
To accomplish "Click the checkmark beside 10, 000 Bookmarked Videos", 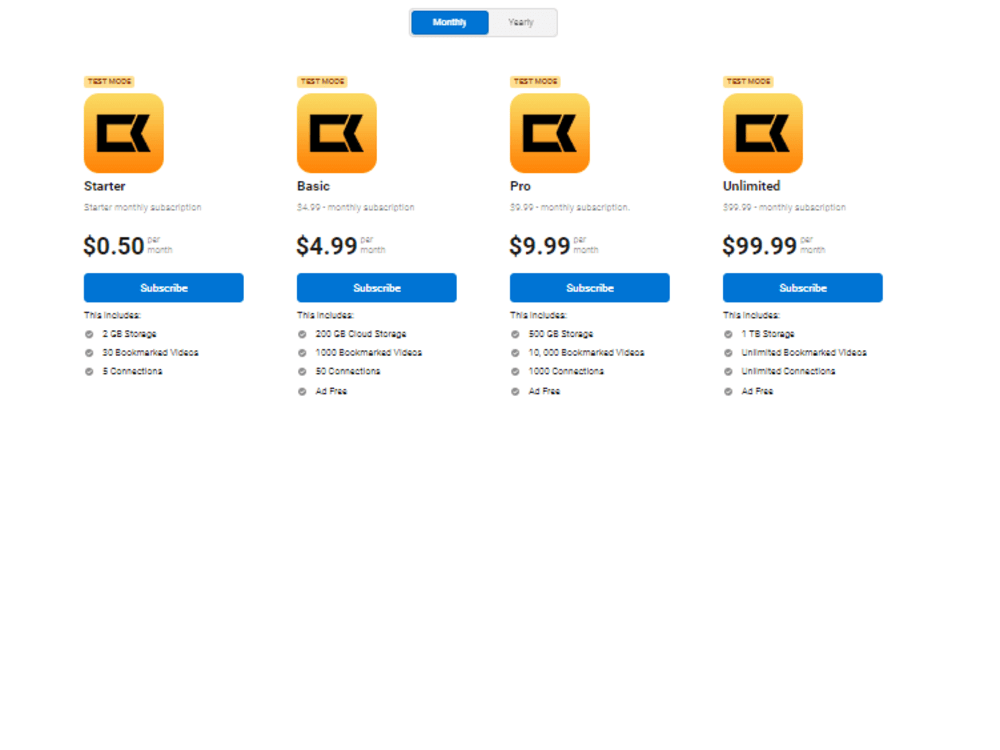I will pos(515,353).
